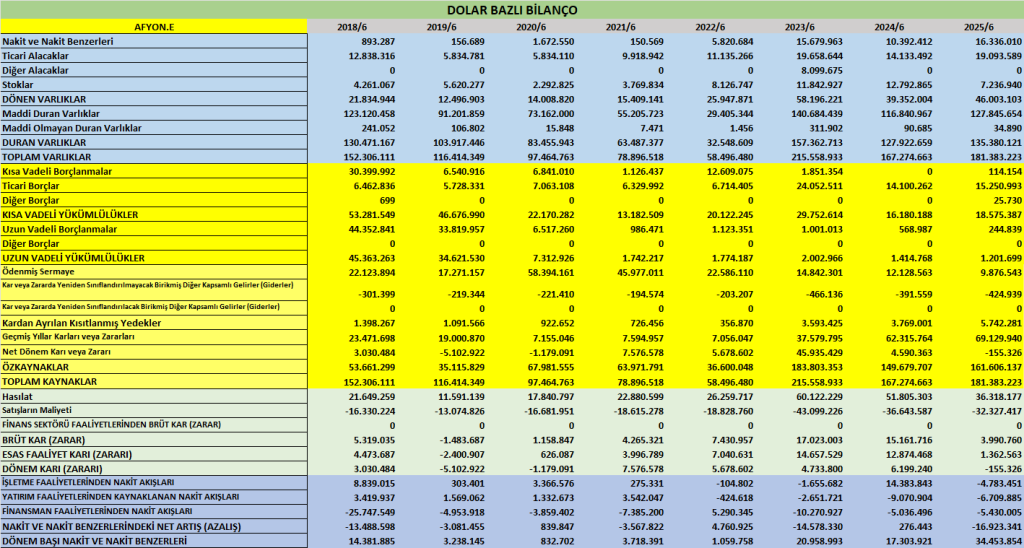The width and height of the screenshot is (1024, 548).
Task: Click the Maddi Duran Varlıklar row label
Action: pos(51,113)
